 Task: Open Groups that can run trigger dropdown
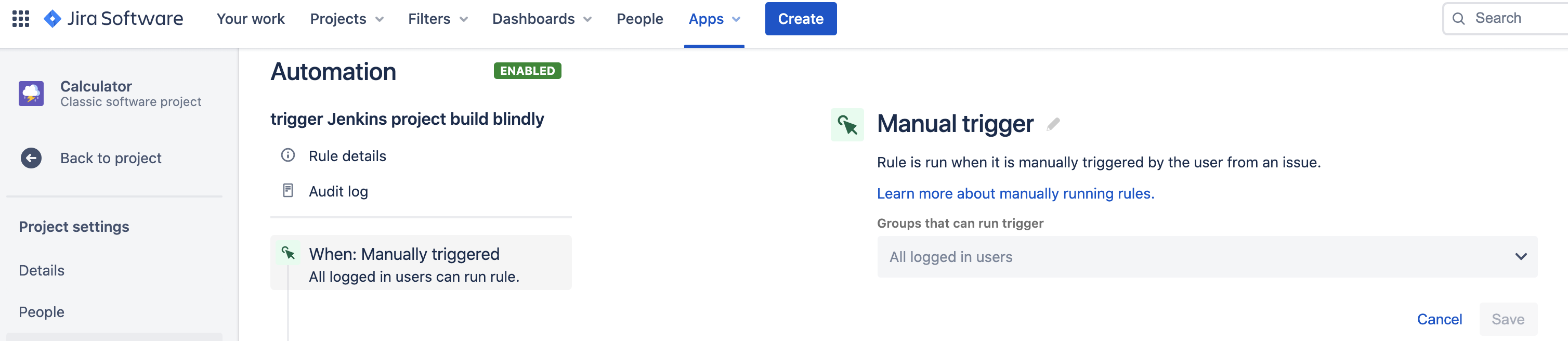[1207, 257]
